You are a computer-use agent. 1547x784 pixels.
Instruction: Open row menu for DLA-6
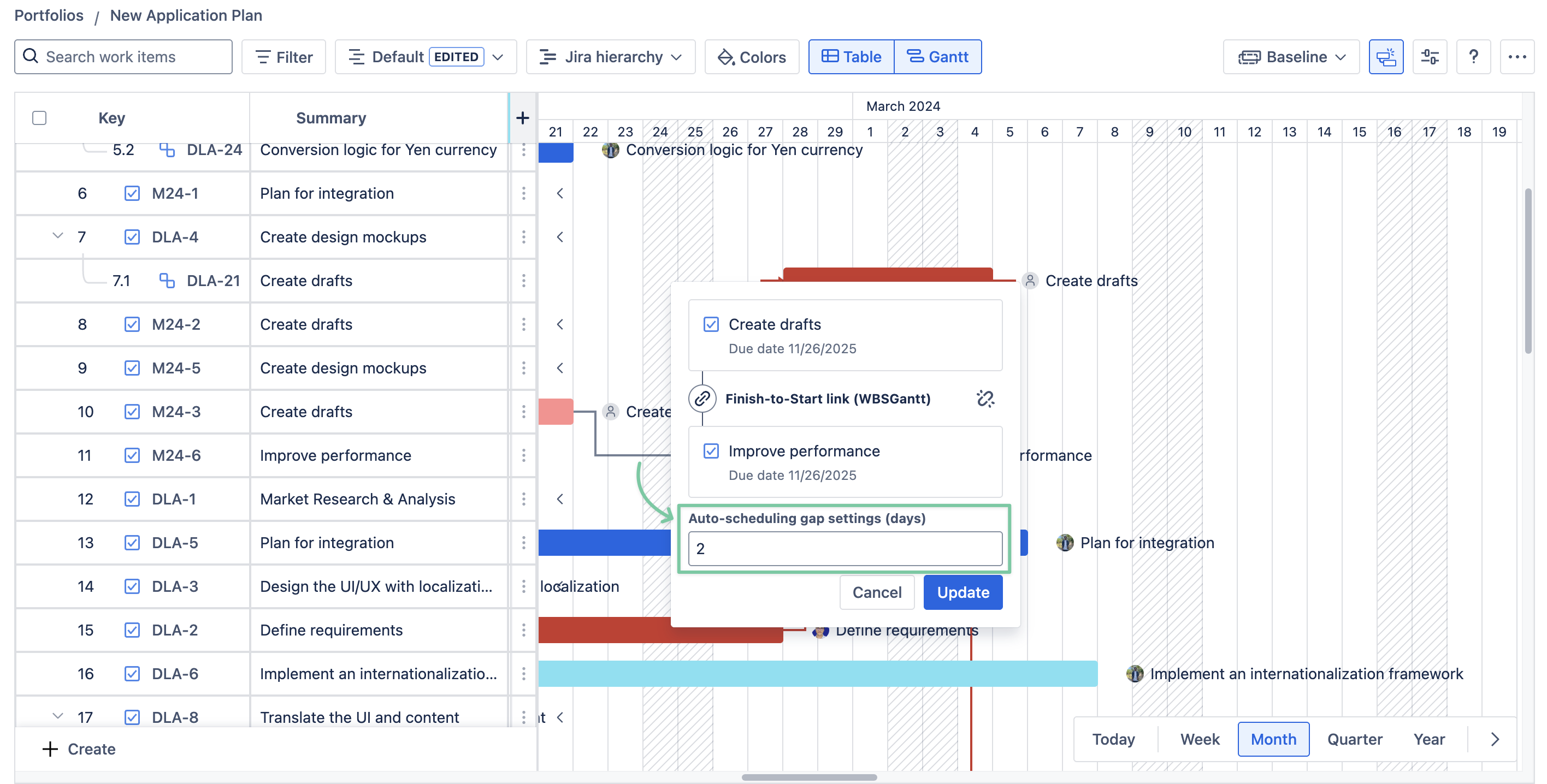point(524,674)
